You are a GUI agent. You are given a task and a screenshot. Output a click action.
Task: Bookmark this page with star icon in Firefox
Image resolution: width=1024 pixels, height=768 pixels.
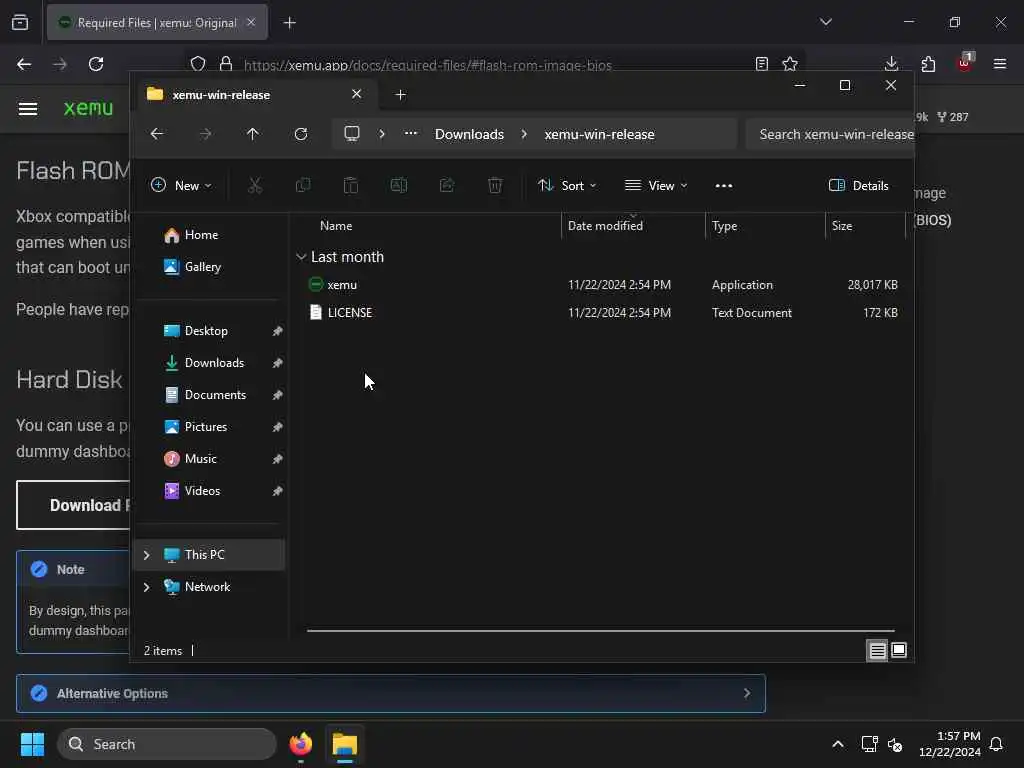coord(790,64)
